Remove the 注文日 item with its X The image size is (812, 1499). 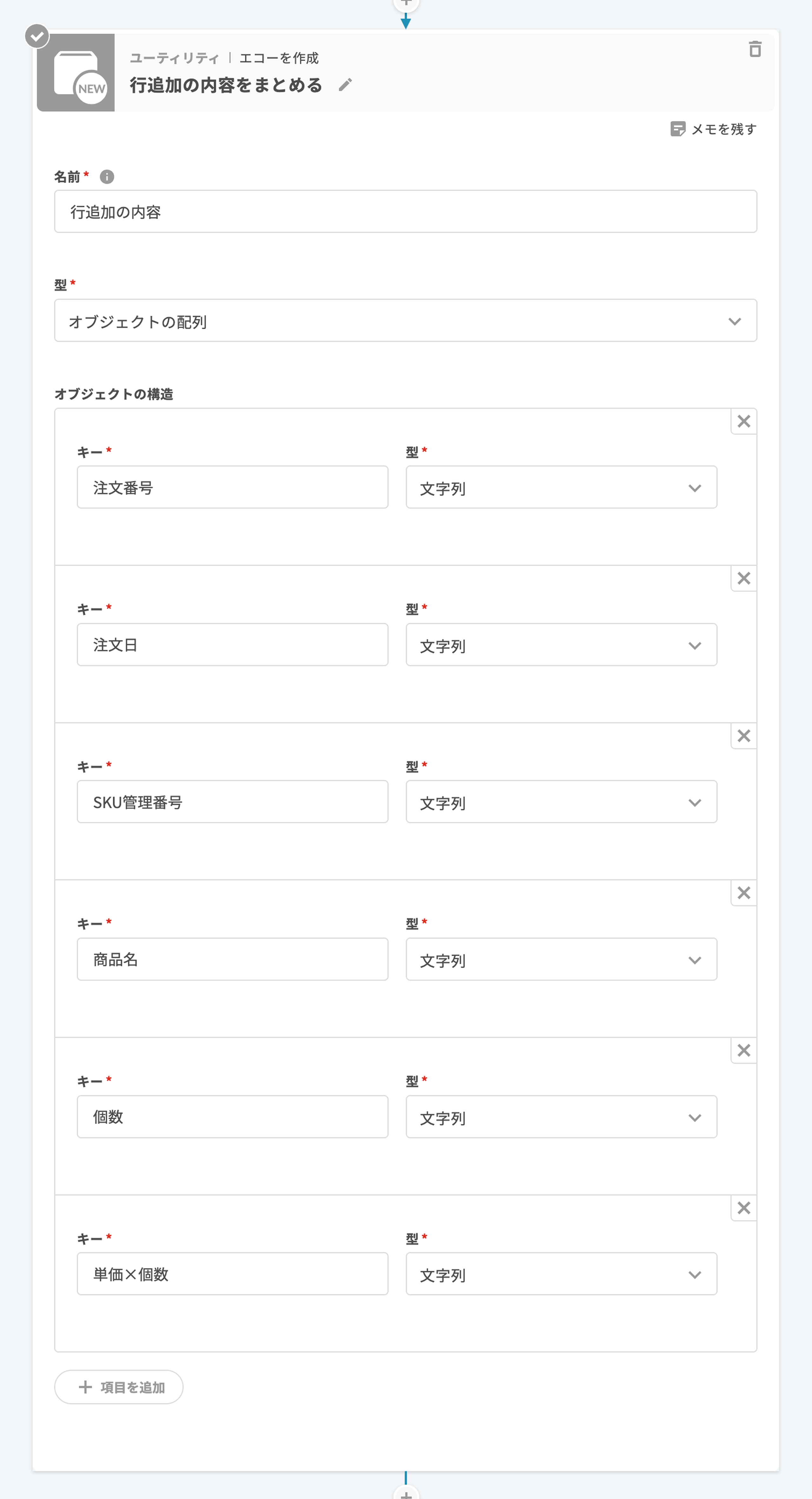tap(743, 578)
